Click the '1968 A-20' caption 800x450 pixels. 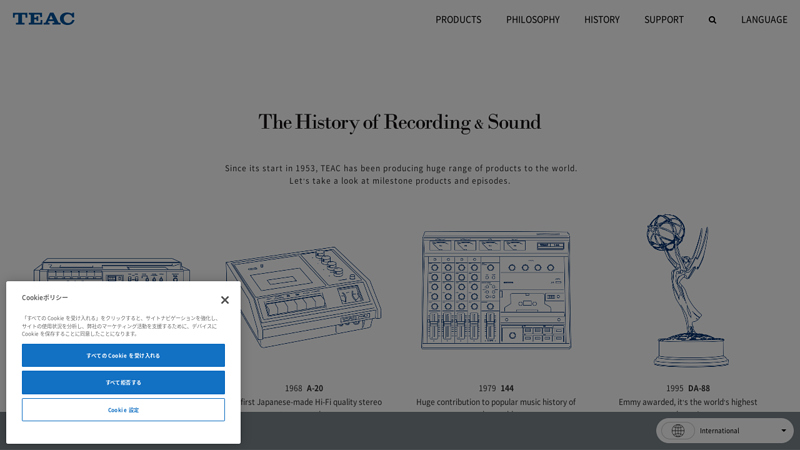(x=304, y=388)
